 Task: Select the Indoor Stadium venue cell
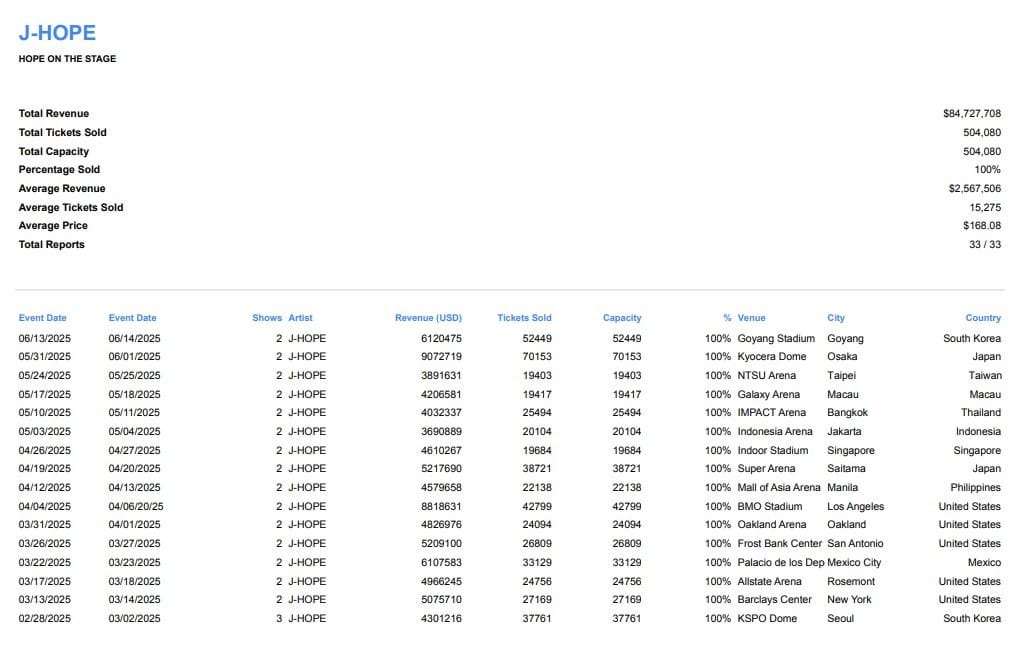tap(773, 451)
